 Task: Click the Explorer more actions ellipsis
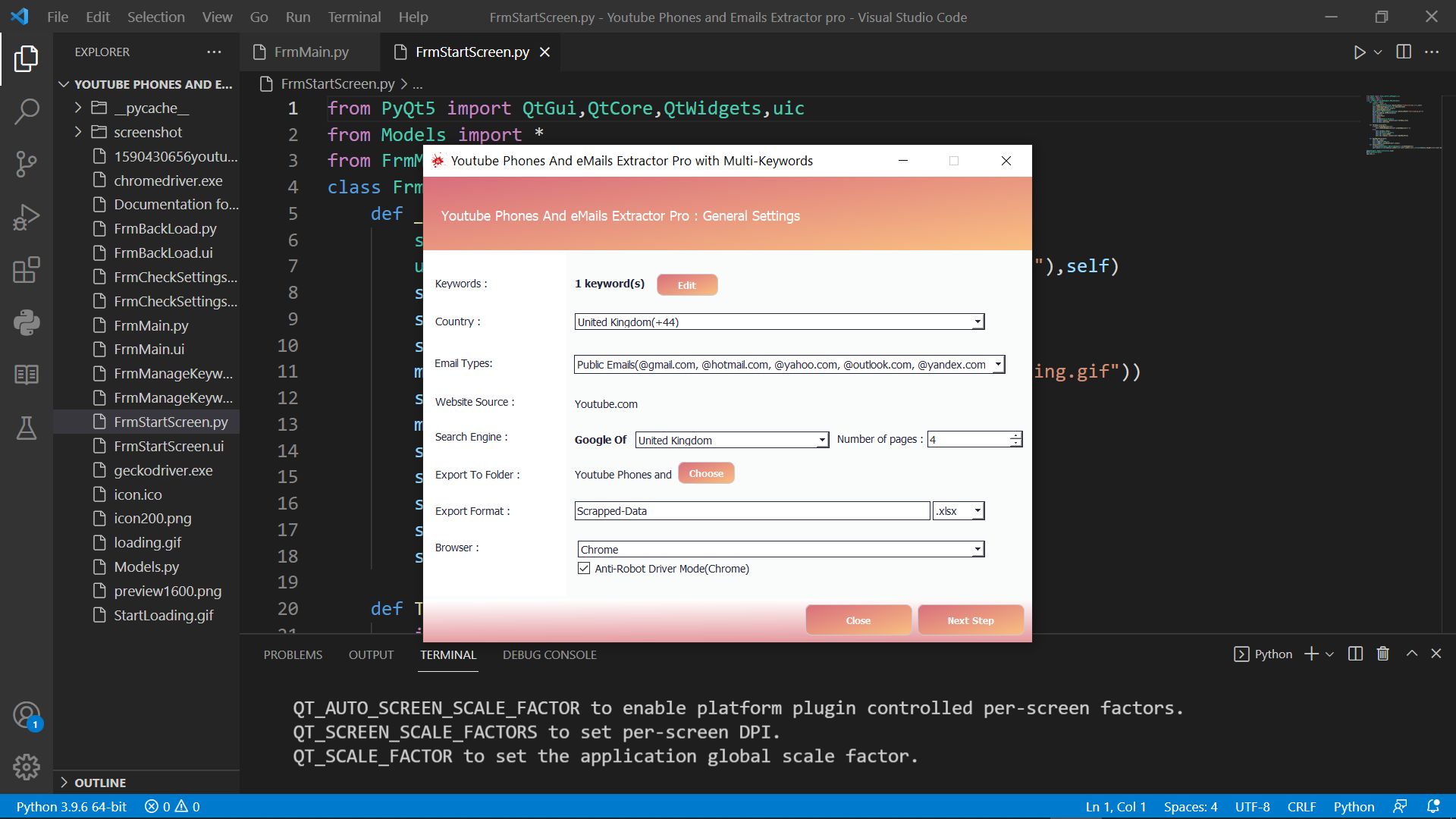pyautogui.click(x=214, y=52)
